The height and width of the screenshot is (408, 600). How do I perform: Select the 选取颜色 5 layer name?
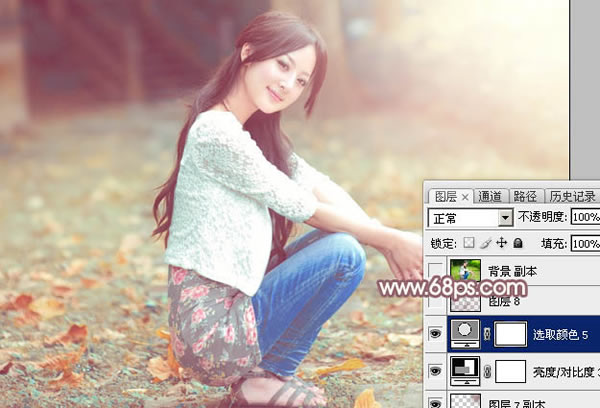(x=561, y=335)
